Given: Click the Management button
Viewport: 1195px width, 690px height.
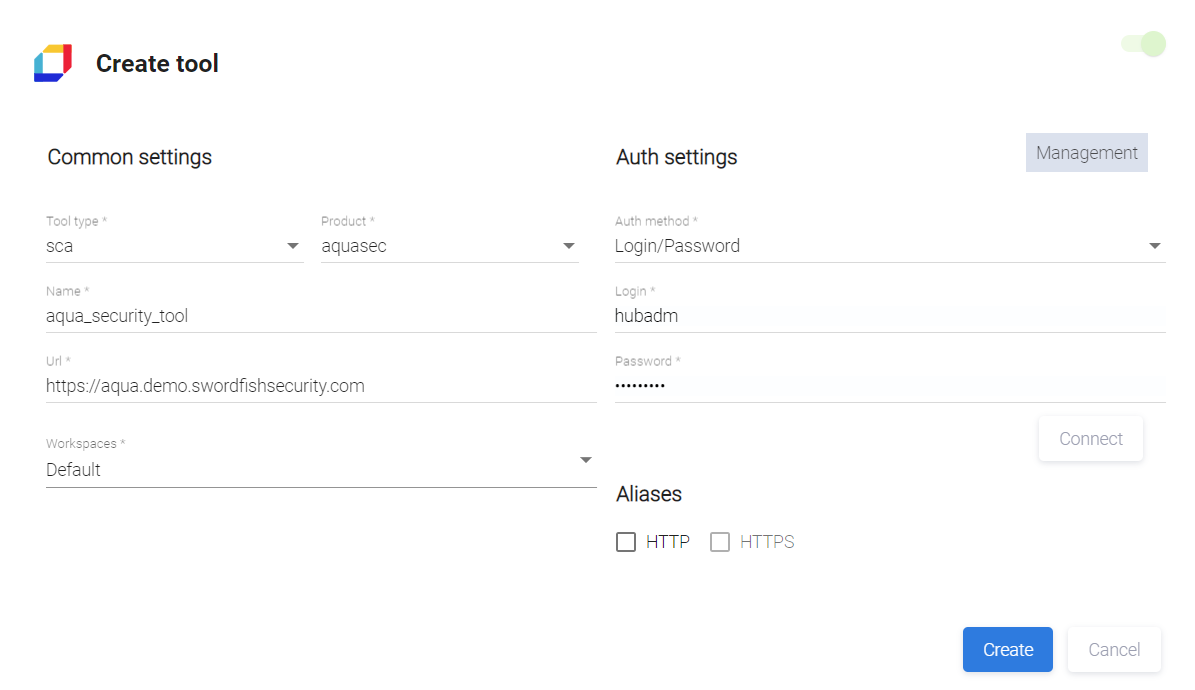Looking at the screenshot, I should point(1086,153).
